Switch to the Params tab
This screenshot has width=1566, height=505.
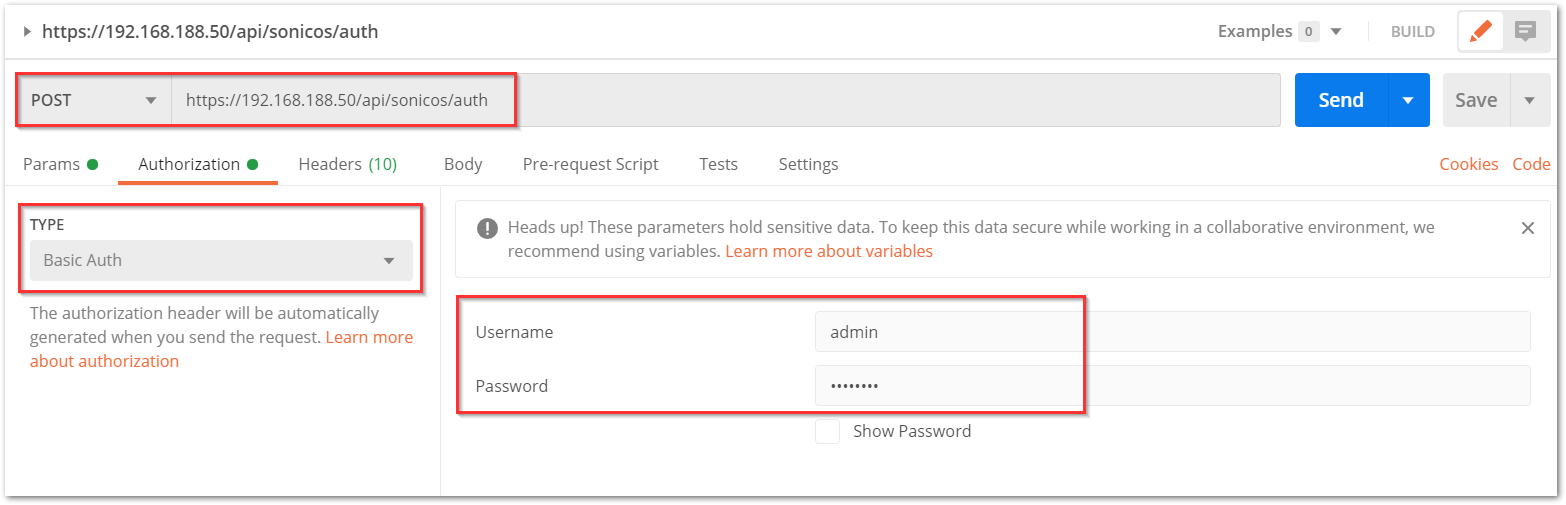point(60,164)
